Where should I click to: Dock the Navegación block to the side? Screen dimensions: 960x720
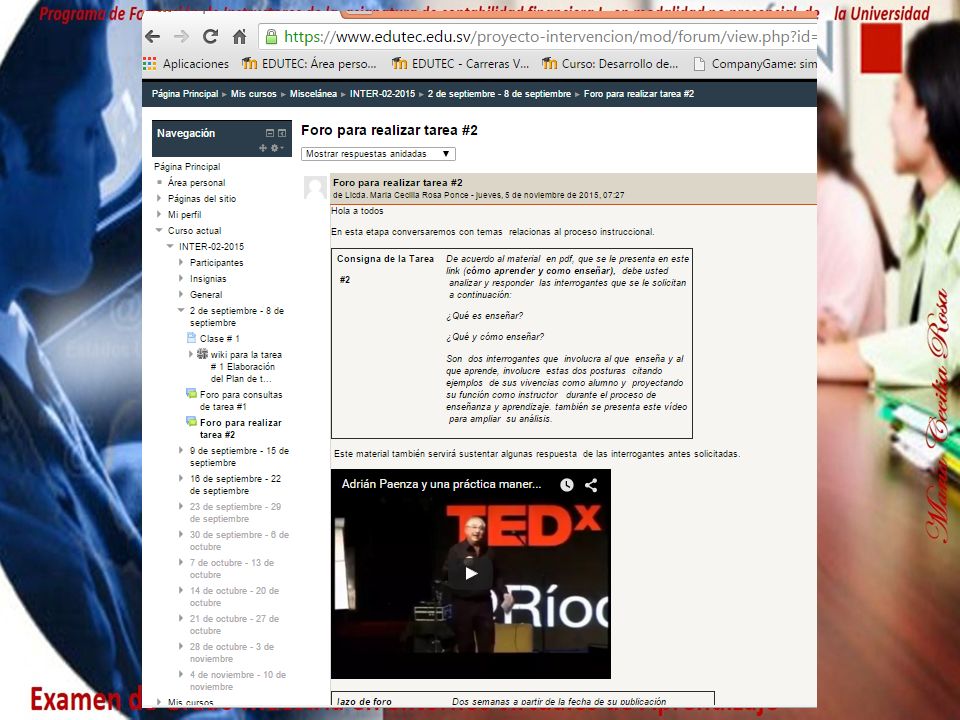pos(282,133)
